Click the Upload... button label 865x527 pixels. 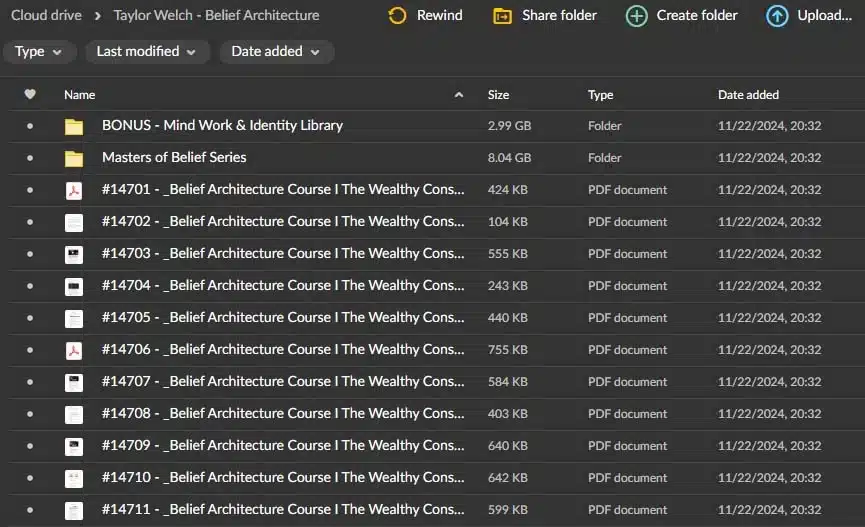(x=825, y=15)
